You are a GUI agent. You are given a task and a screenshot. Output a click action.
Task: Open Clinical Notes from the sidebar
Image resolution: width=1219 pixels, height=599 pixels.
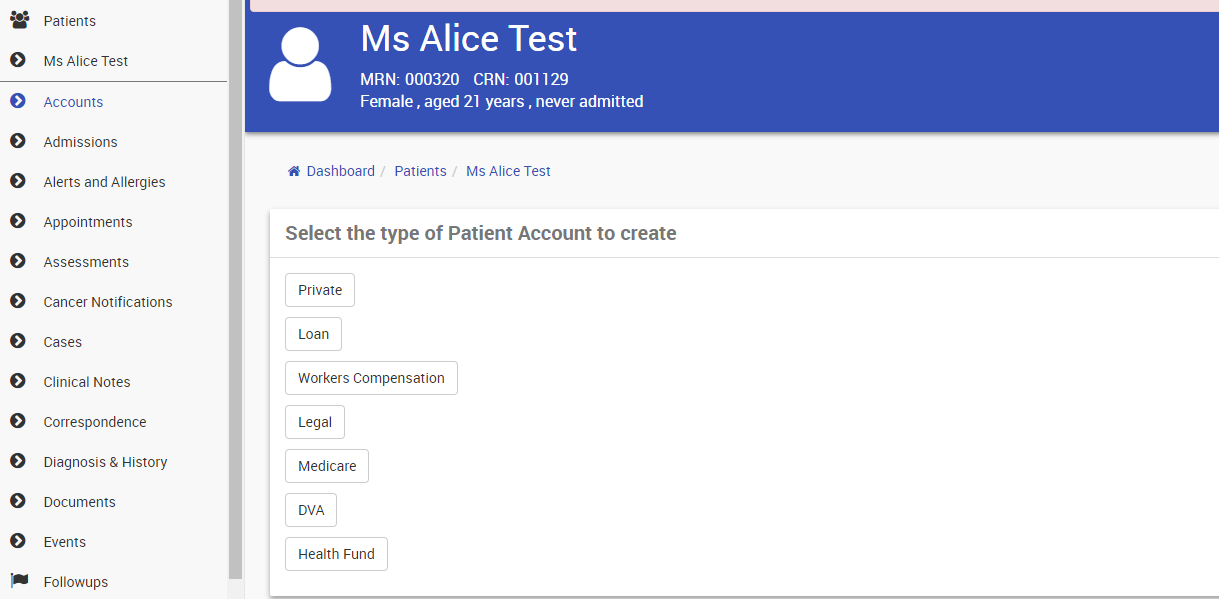pyautogui.click(x=87, y=382)
